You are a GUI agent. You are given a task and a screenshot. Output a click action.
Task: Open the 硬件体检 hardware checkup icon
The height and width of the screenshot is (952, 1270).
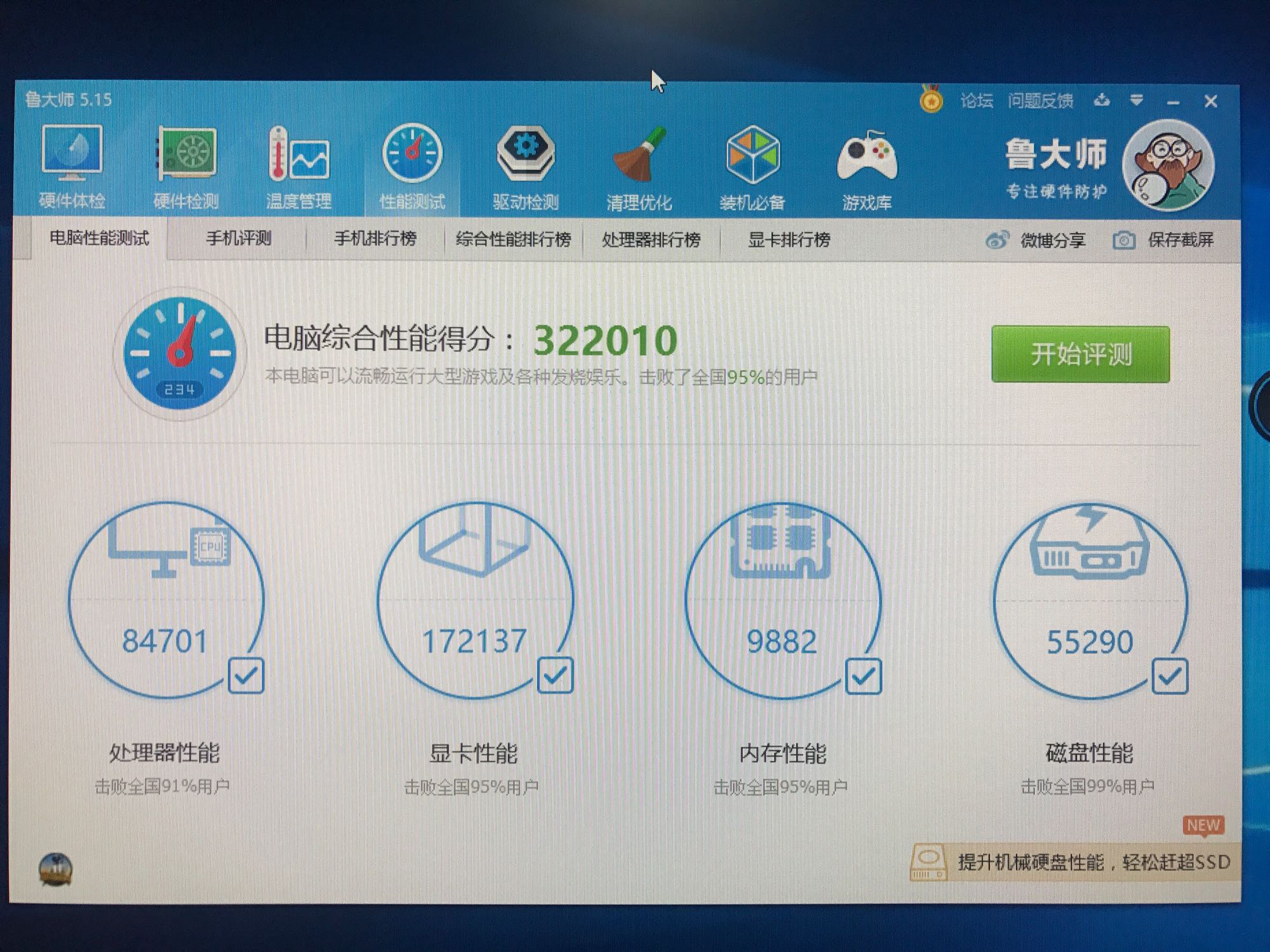72,152
